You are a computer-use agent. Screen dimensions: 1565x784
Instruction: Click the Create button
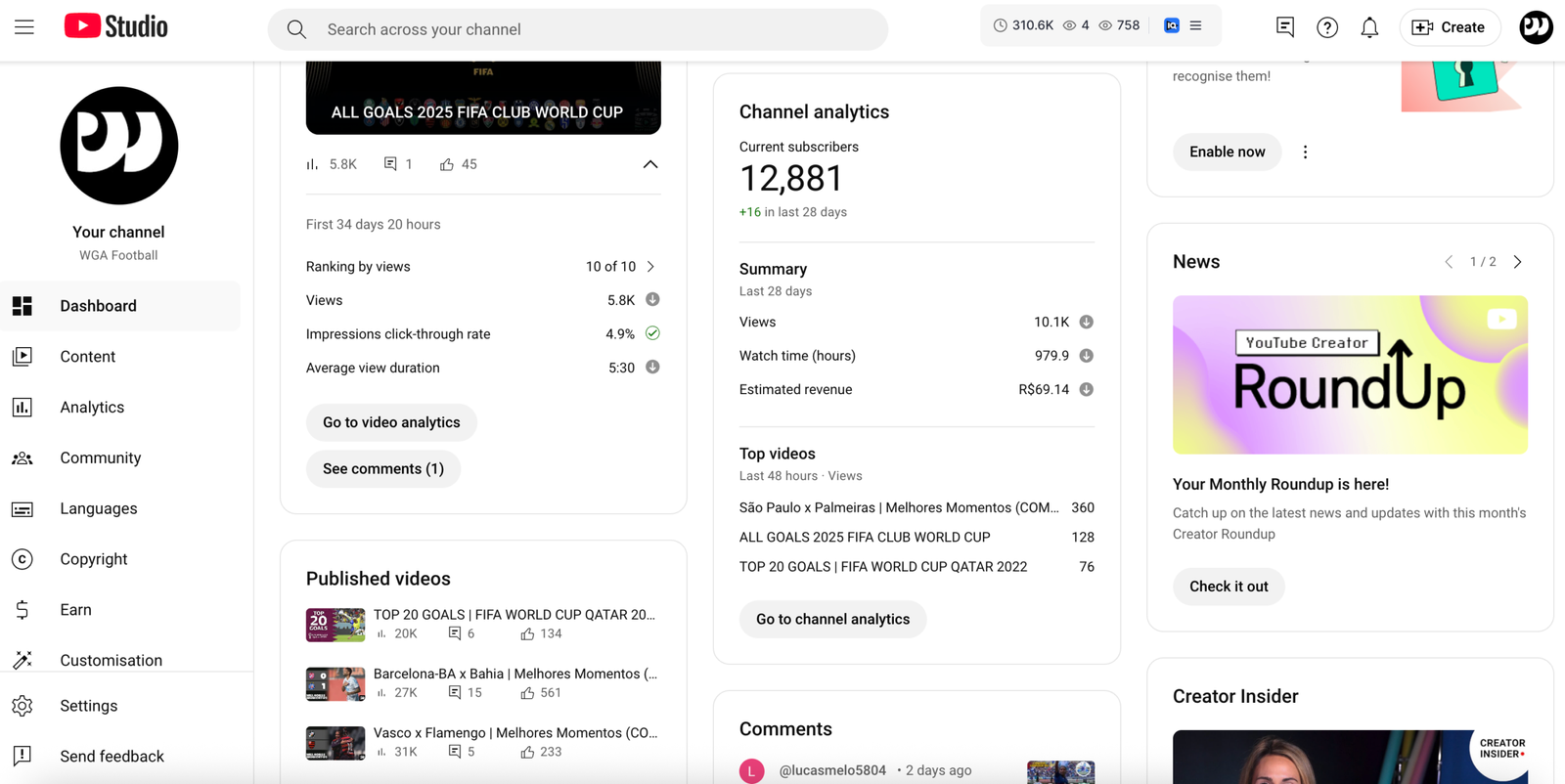pos(1449,27)
